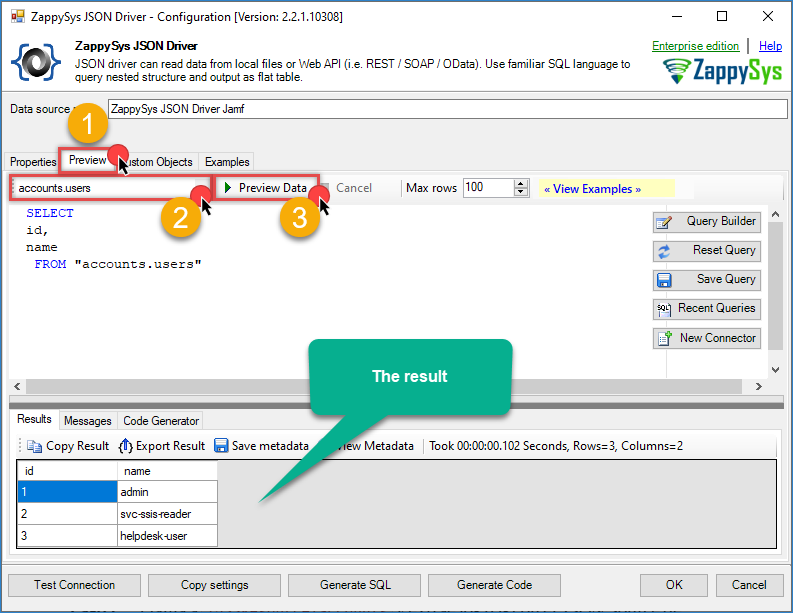Select the svc-ssis-reader result cell
Viewport: 793px width, 613px height.
pyautogui.click(x=166, y=514)
